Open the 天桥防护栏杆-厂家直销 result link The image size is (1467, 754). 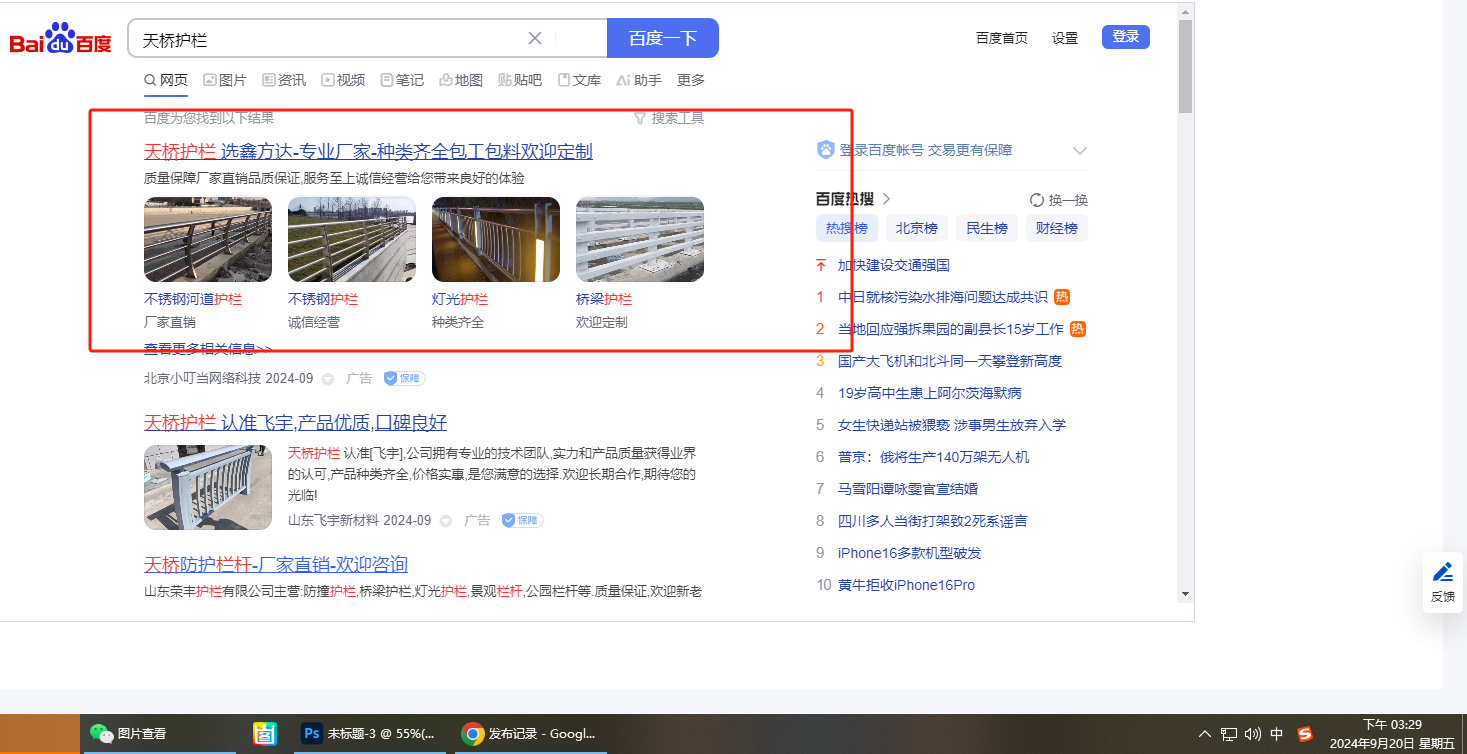[276, 564]
